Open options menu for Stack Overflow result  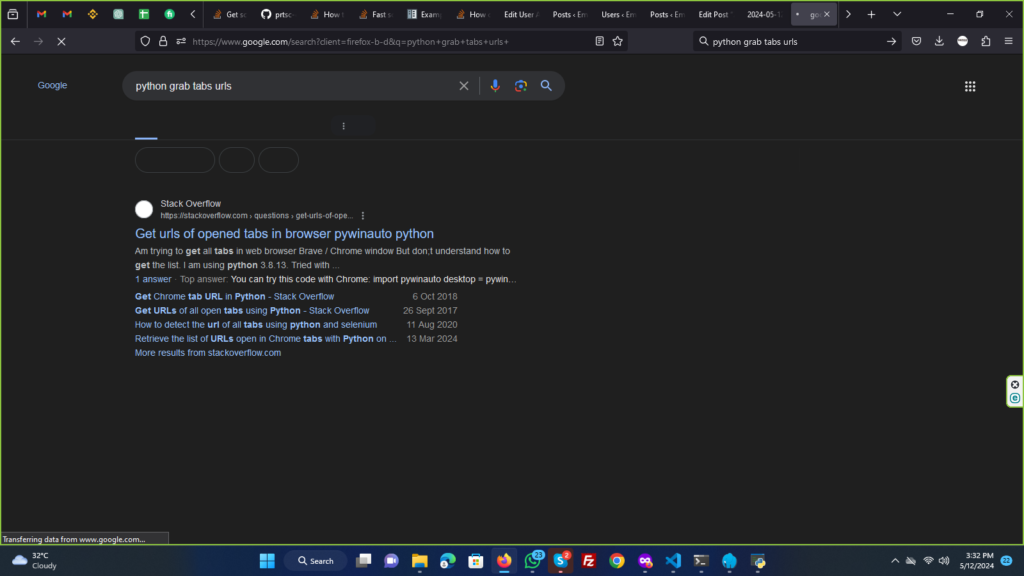coord(363,215)
